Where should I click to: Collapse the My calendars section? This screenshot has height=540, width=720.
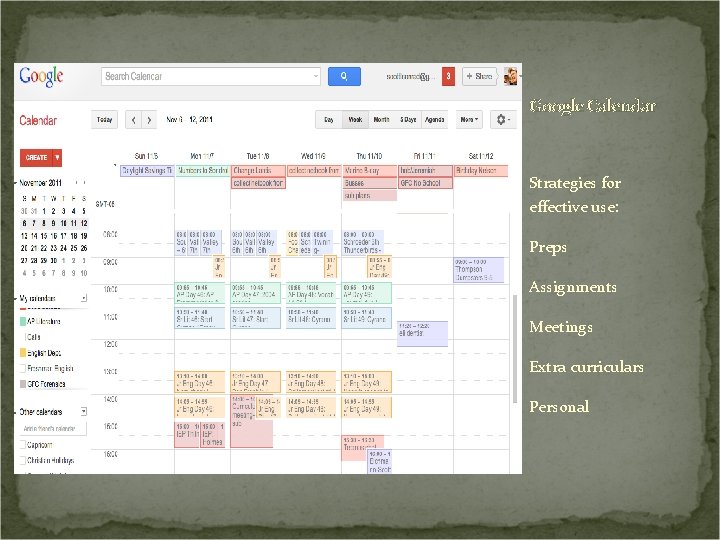coord(16,299)
